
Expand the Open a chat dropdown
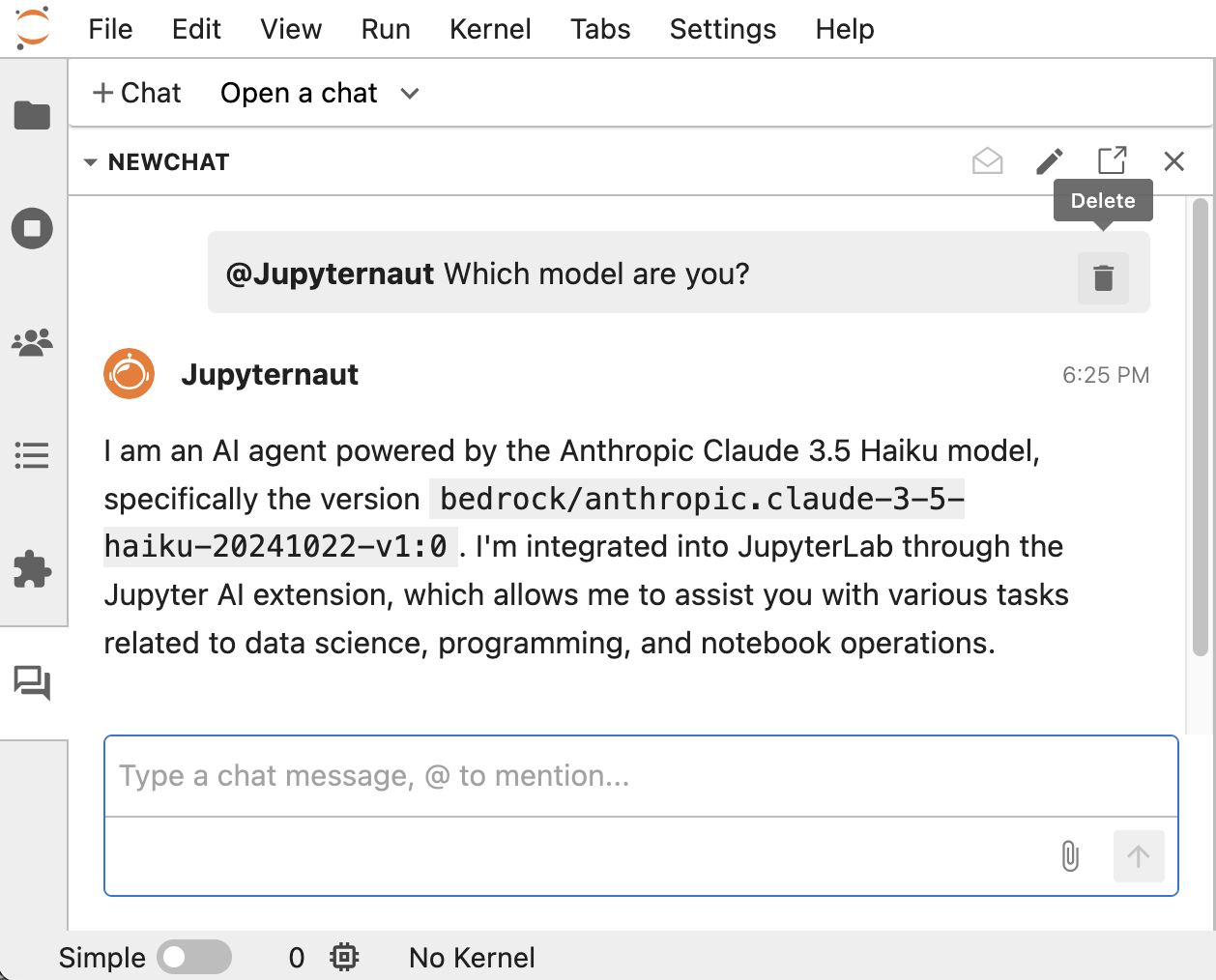(x=320, y=93)
